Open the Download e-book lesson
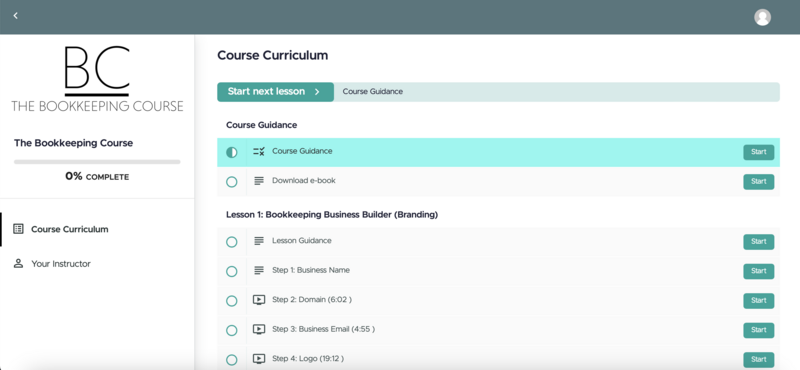 498,182
